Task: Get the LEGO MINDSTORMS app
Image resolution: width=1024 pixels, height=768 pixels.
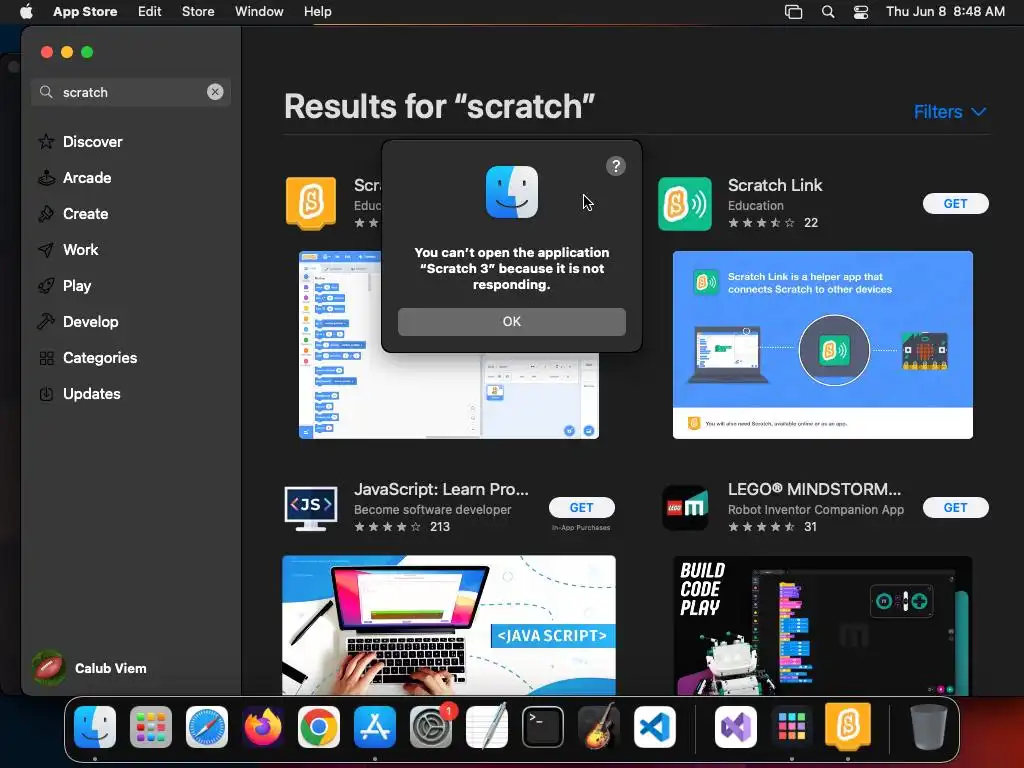Action: click(955, 507)
